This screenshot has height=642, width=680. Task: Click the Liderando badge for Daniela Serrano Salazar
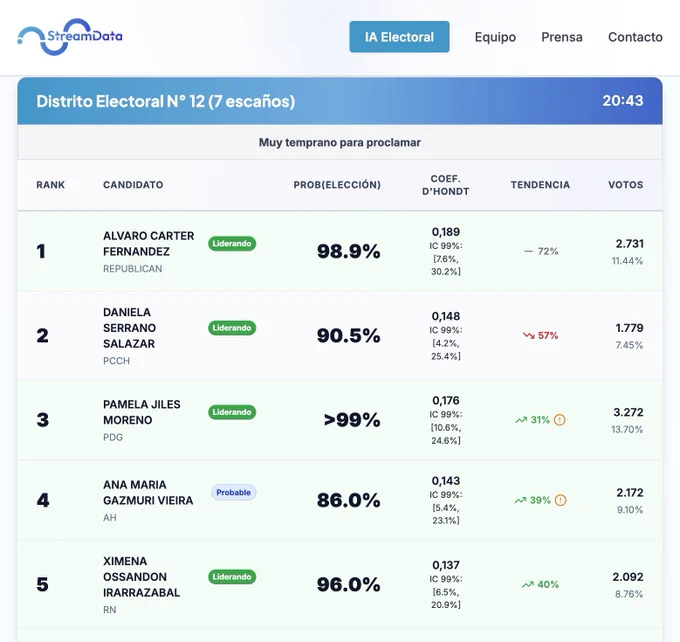click(232, 328)
